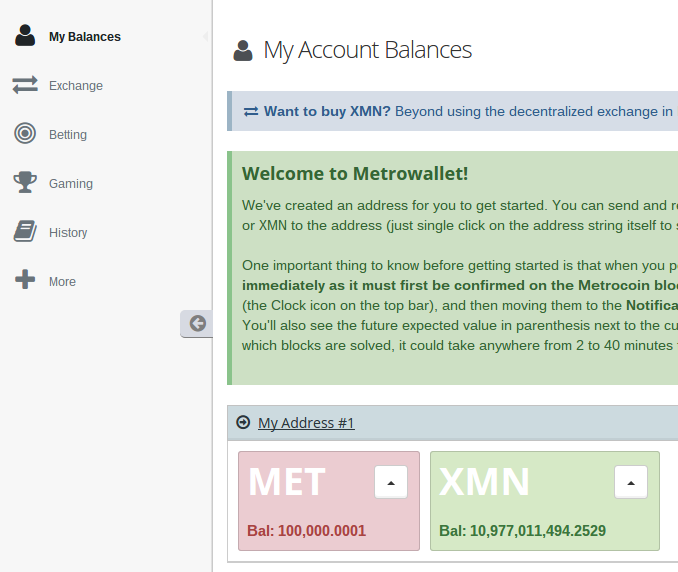Open the XMN asset dropdown
Image resolution: width=678 pixels, height=572 pixels.
(631, 482)
